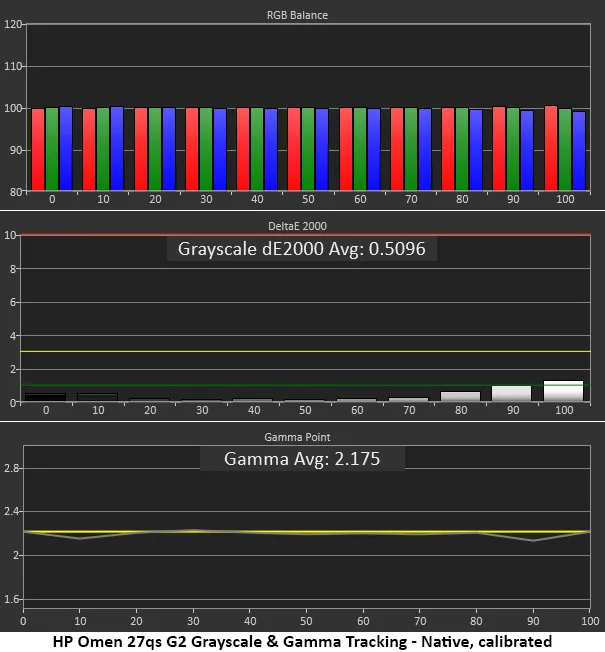Select the DeltaE 2000 bar at level 10
The height and width of the screenshot is (652, 605).
97,397
